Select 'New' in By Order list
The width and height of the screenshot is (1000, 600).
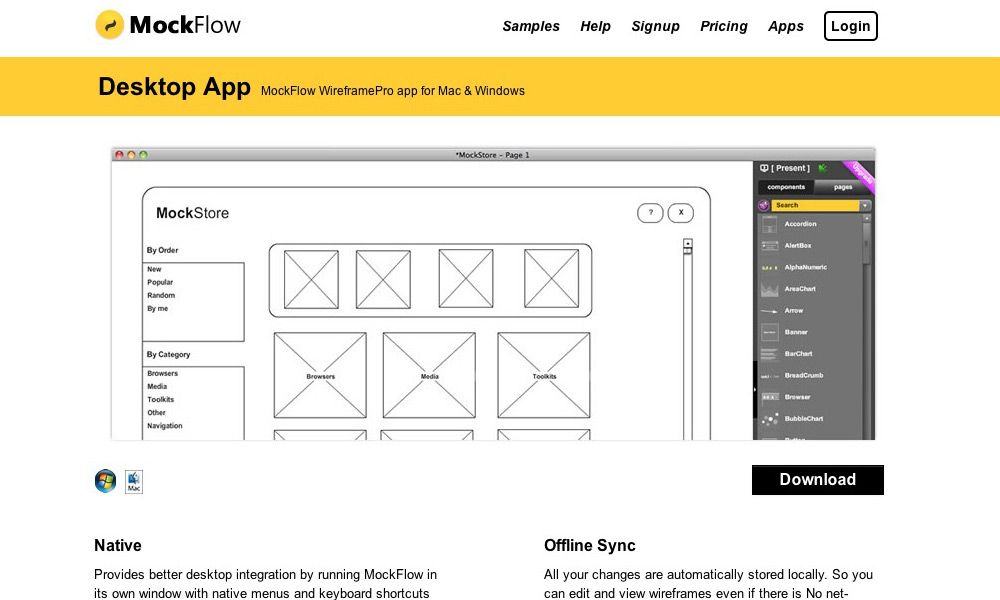(x=154, y=269)
